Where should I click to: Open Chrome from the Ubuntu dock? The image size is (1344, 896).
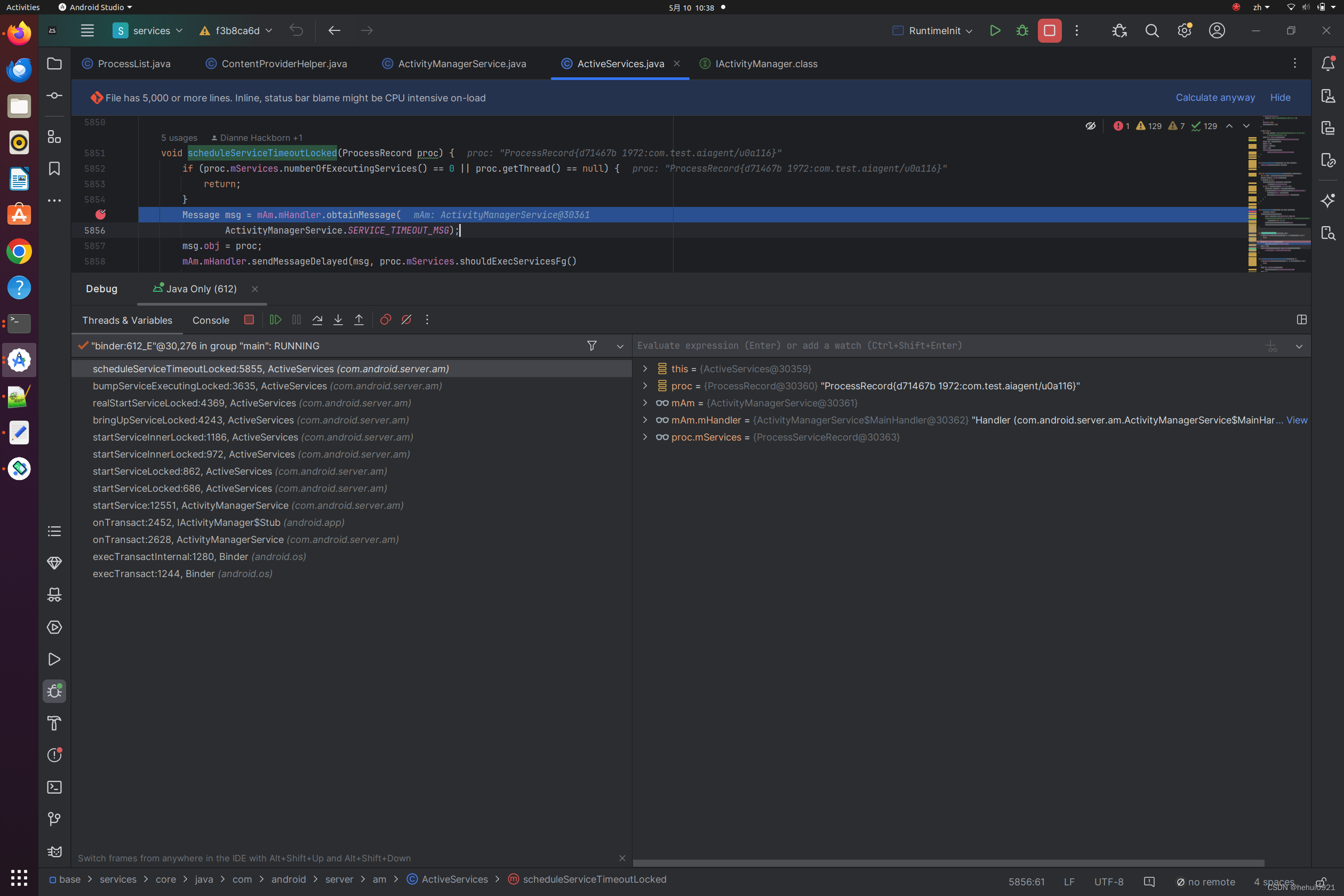tap(19, 251)
